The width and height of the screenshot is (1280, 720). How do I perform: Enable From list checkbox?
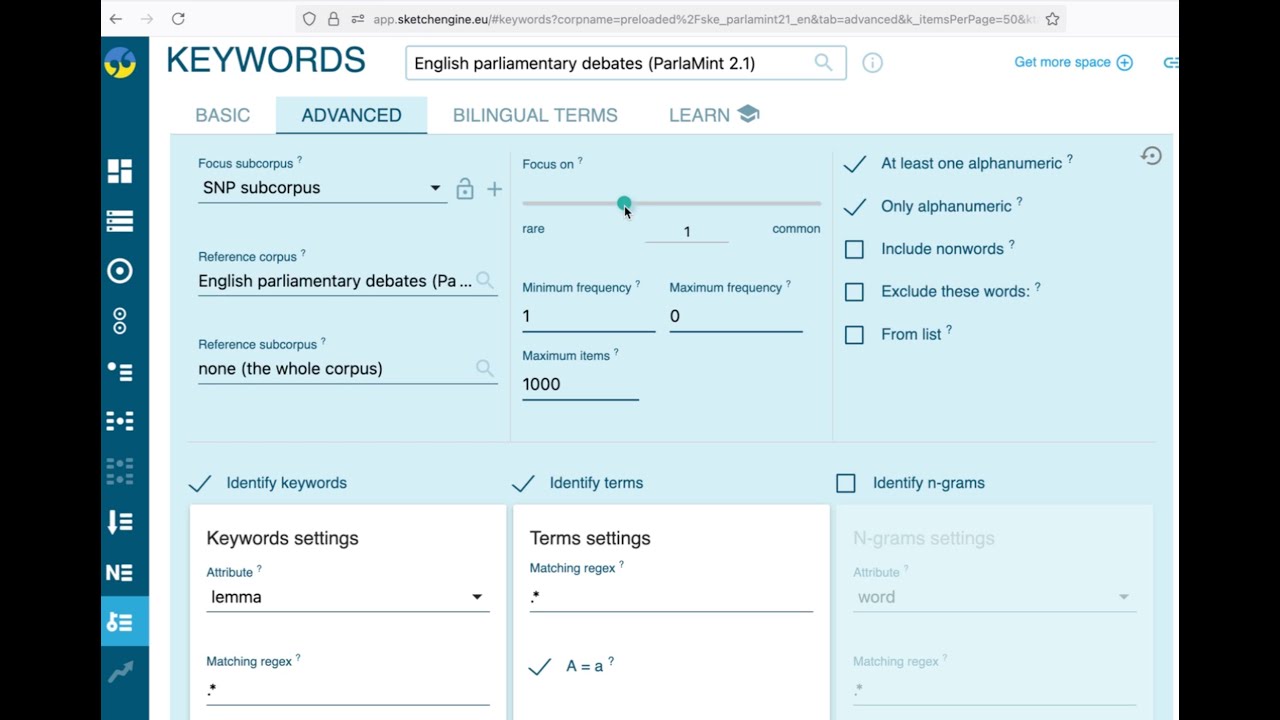(854, 335)
